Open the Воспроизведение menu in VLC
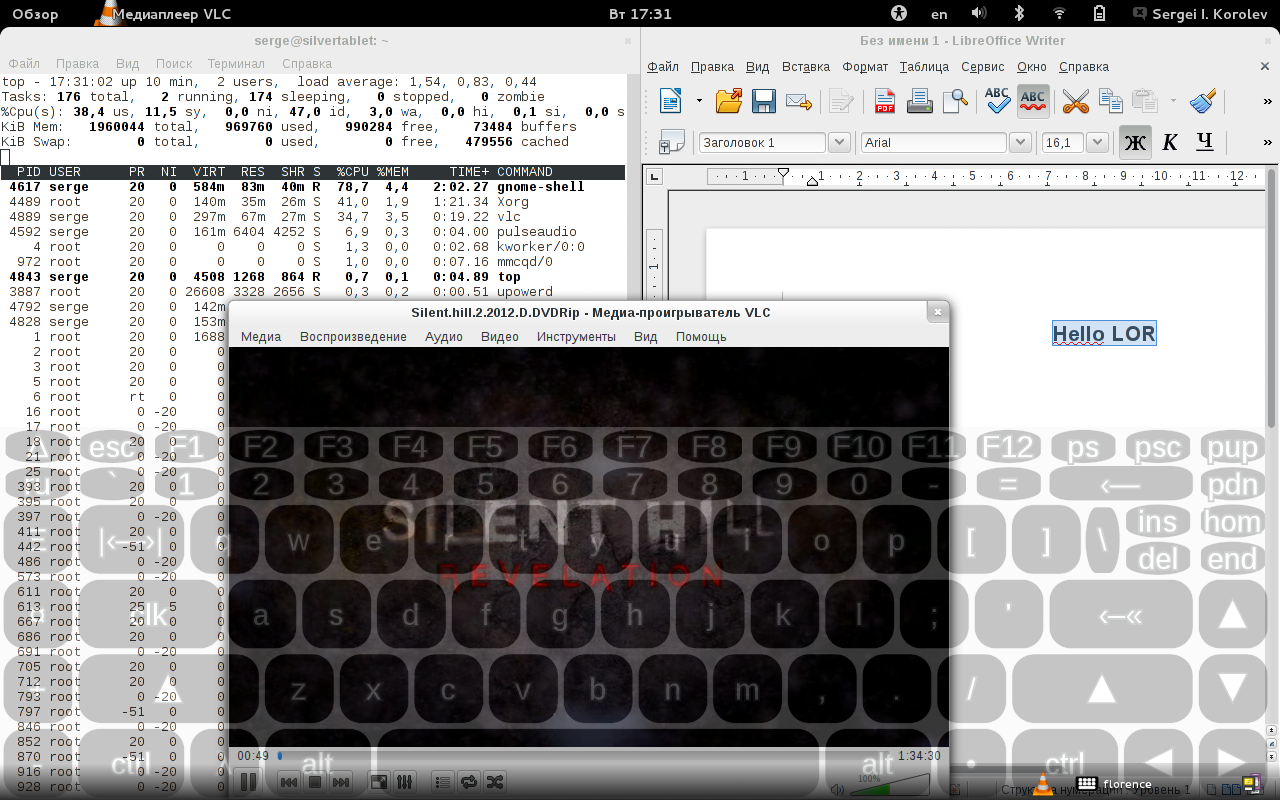 353,336
